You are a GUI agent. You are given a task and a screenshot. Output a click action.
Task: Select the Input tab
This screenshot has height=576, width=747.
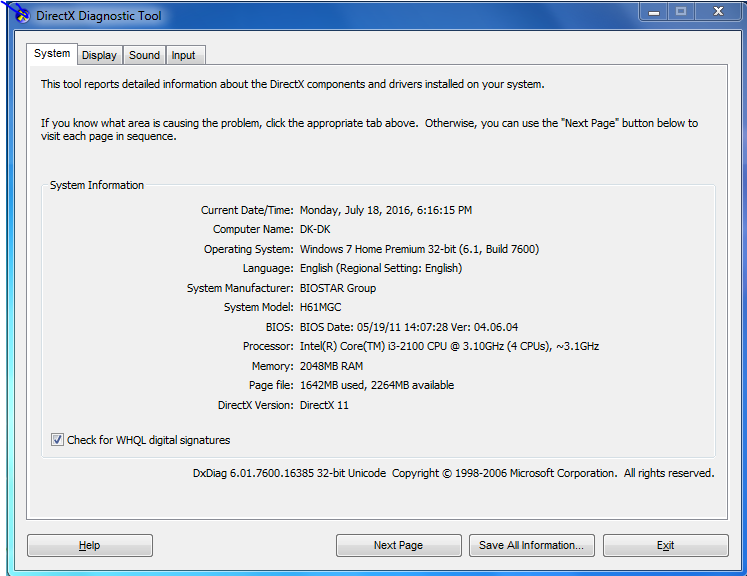183,55
